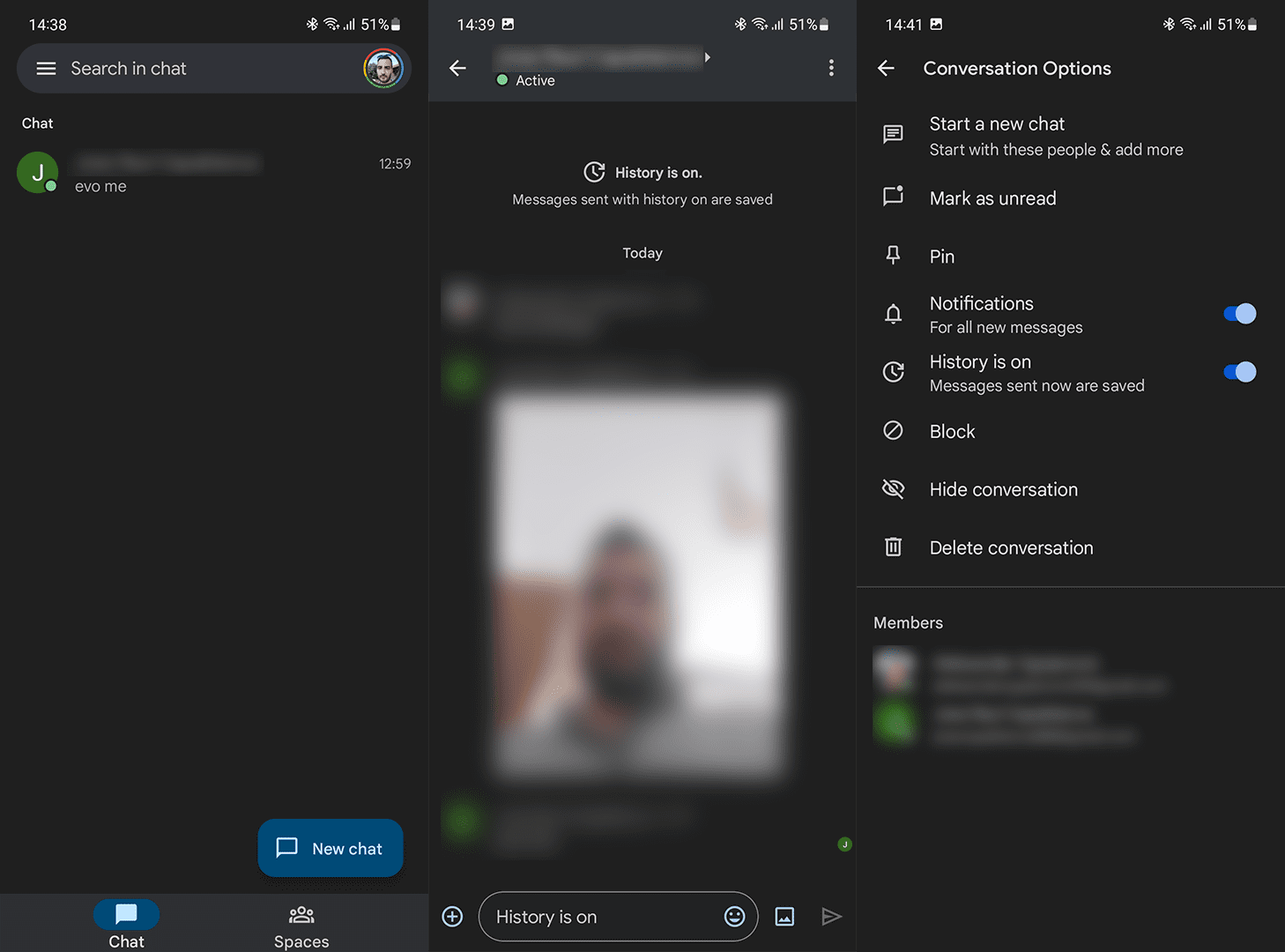
Task: Tap the 'Today' date label
Action: (642, 253)
